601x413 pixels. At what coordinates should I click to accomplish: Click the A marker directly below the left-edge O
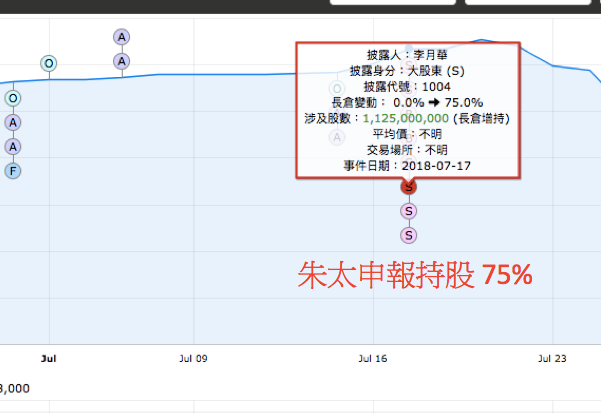[x=13, y=122]
